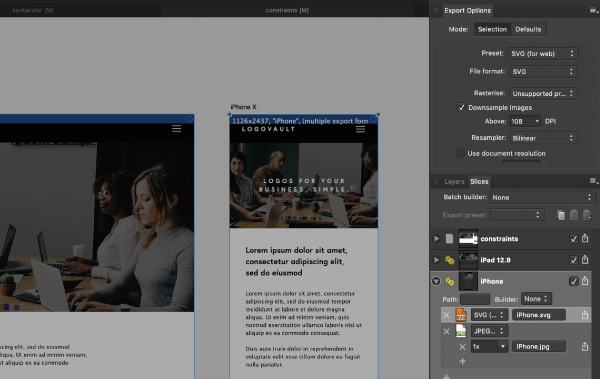600x379 pixels.
Task: Open the Export Options panel menu icon
Action: (593, 11)
